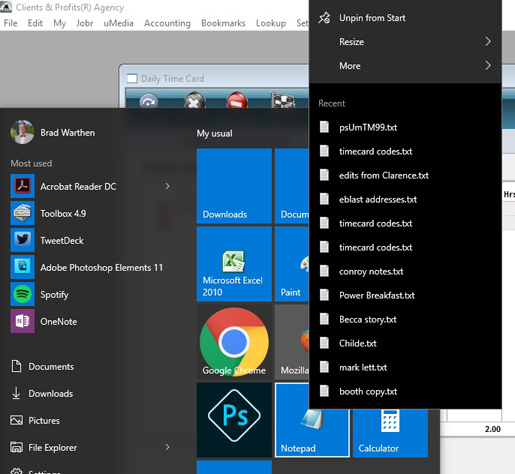Open the Calculator tile
Screen dimensions: 515x474
[x=390, y=433]
